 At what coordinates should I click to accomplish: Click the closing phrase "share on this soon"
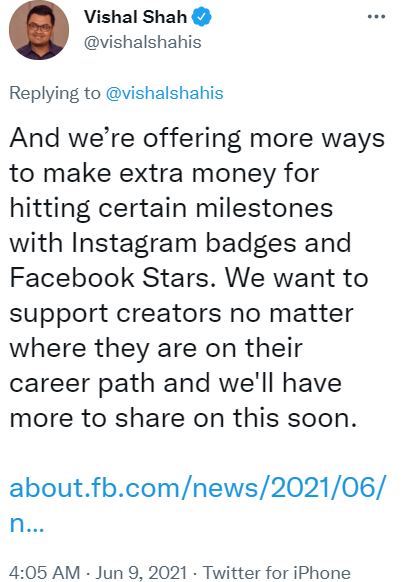[x=236, y=418]
